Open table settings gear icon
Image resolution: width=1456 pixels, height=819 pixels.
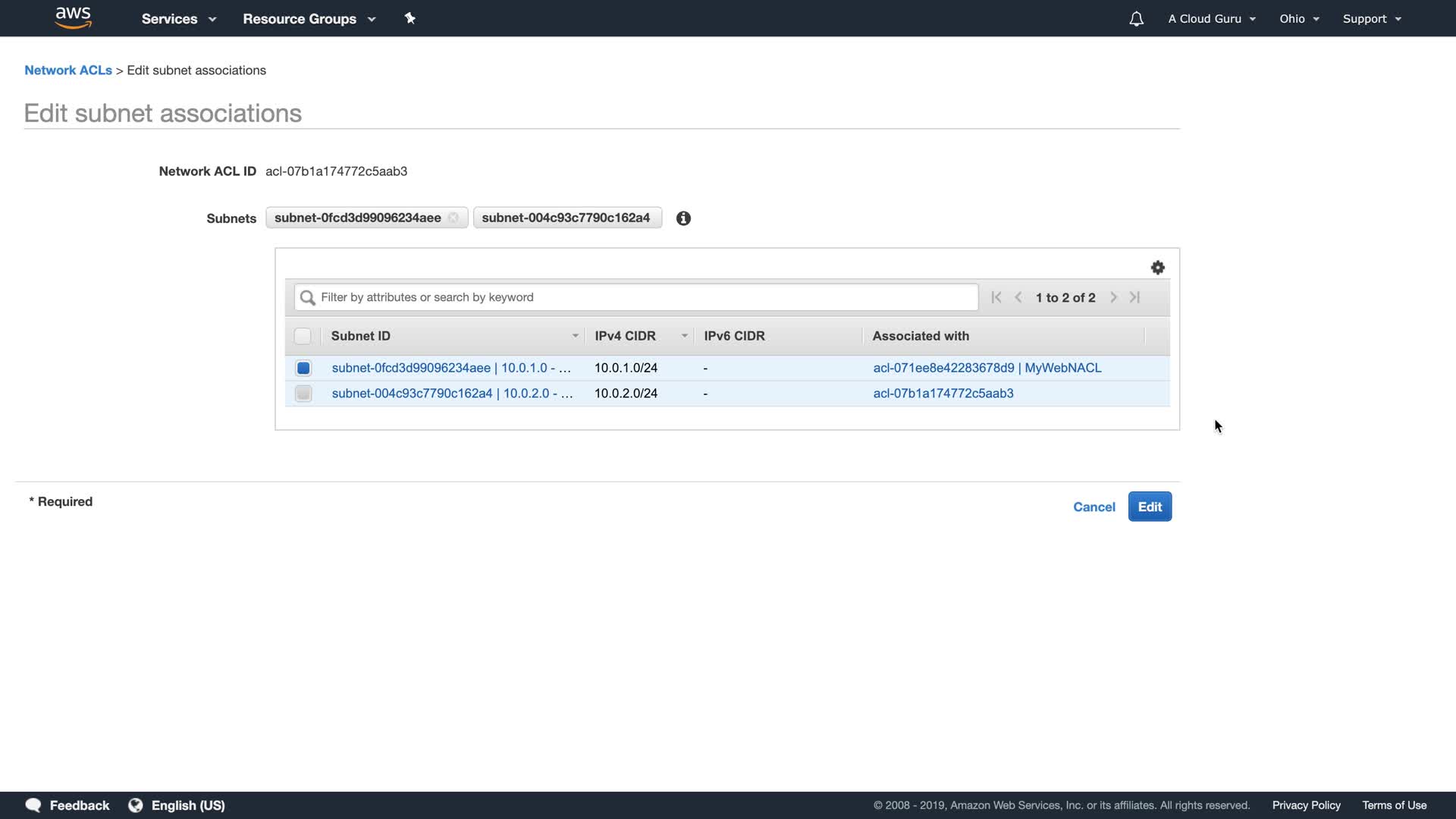click(x=1157, y=268)
